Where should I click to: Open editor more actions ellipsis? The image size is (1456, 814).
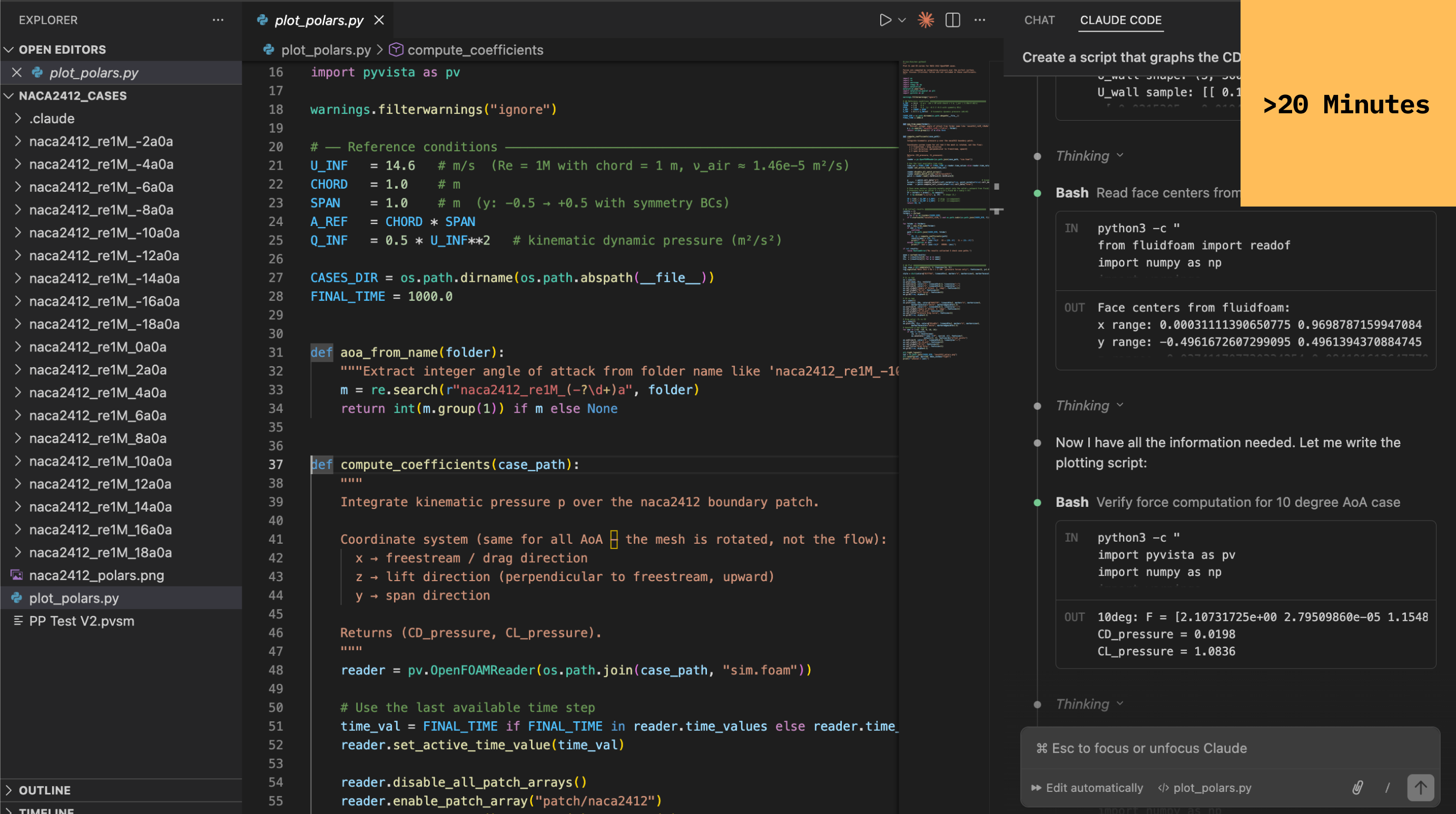[980, 21]
